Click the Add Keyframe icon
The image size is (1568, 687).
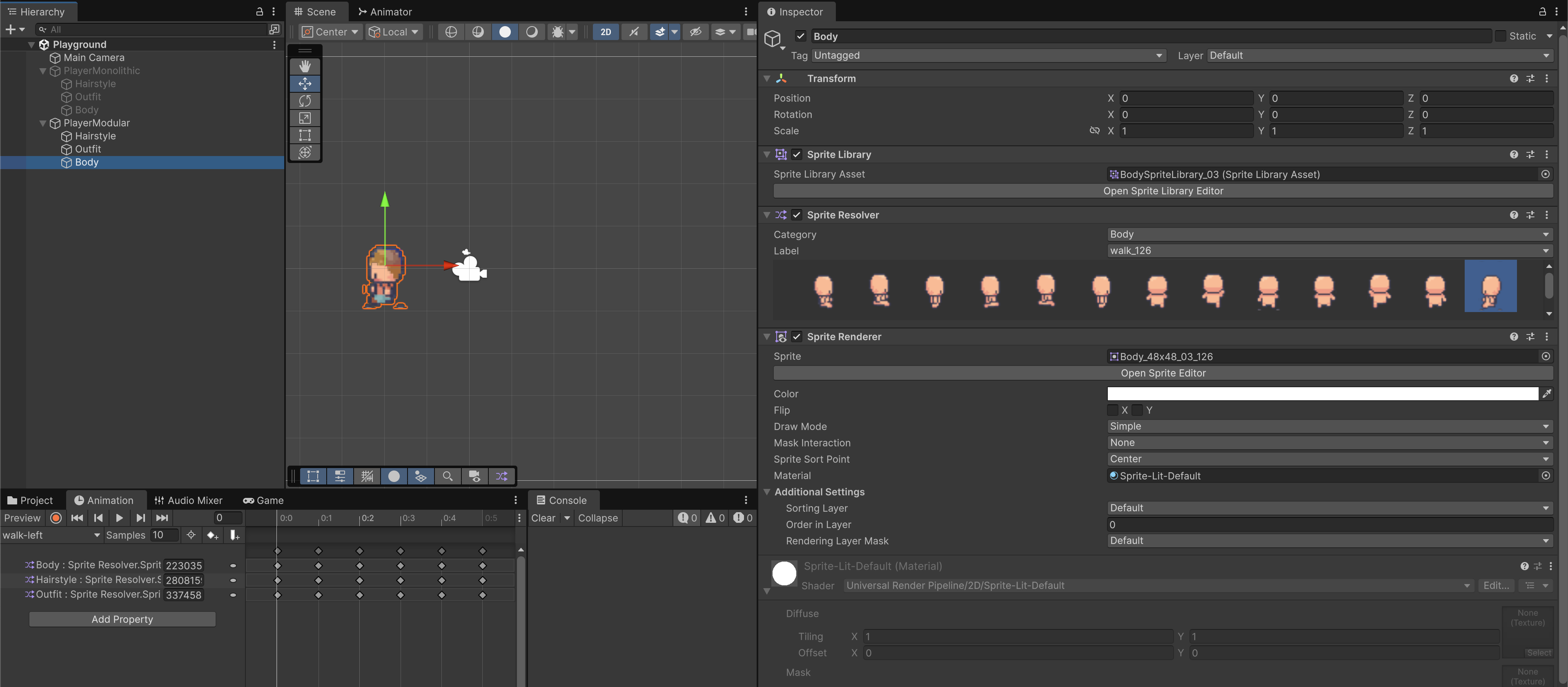click(212, 535)
